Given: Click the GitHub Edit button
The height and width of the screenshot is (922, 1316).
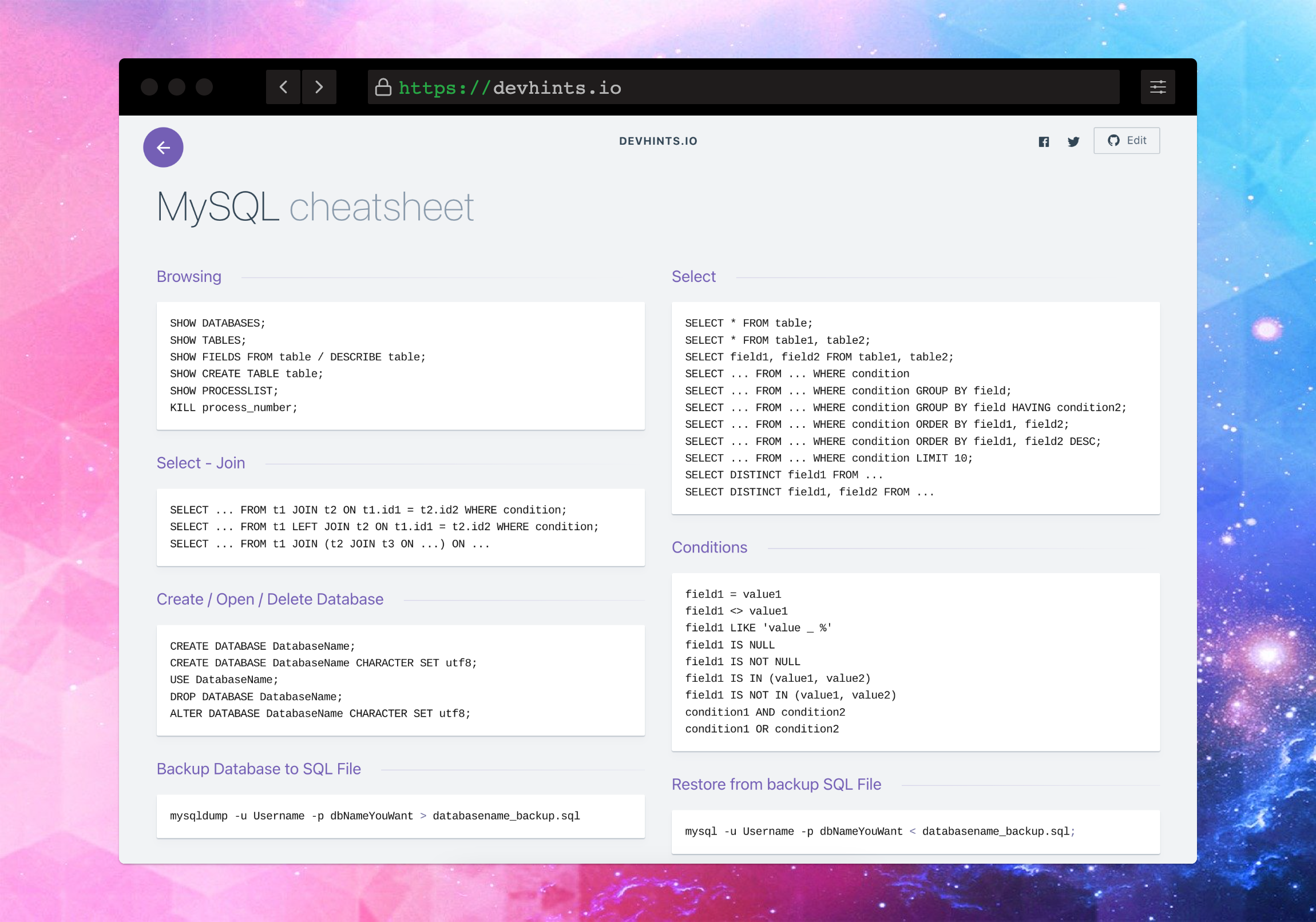Looking at the screenshot, I should click(x=1126, y=140).
